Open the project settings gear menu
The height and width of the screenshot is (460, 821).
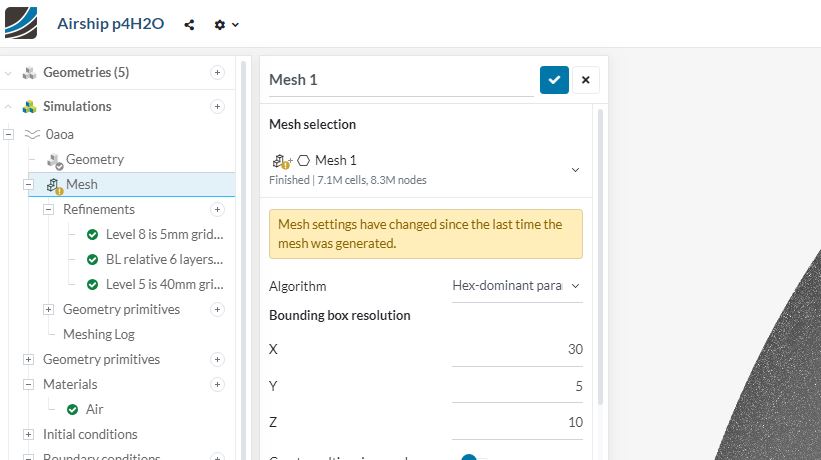226,25
